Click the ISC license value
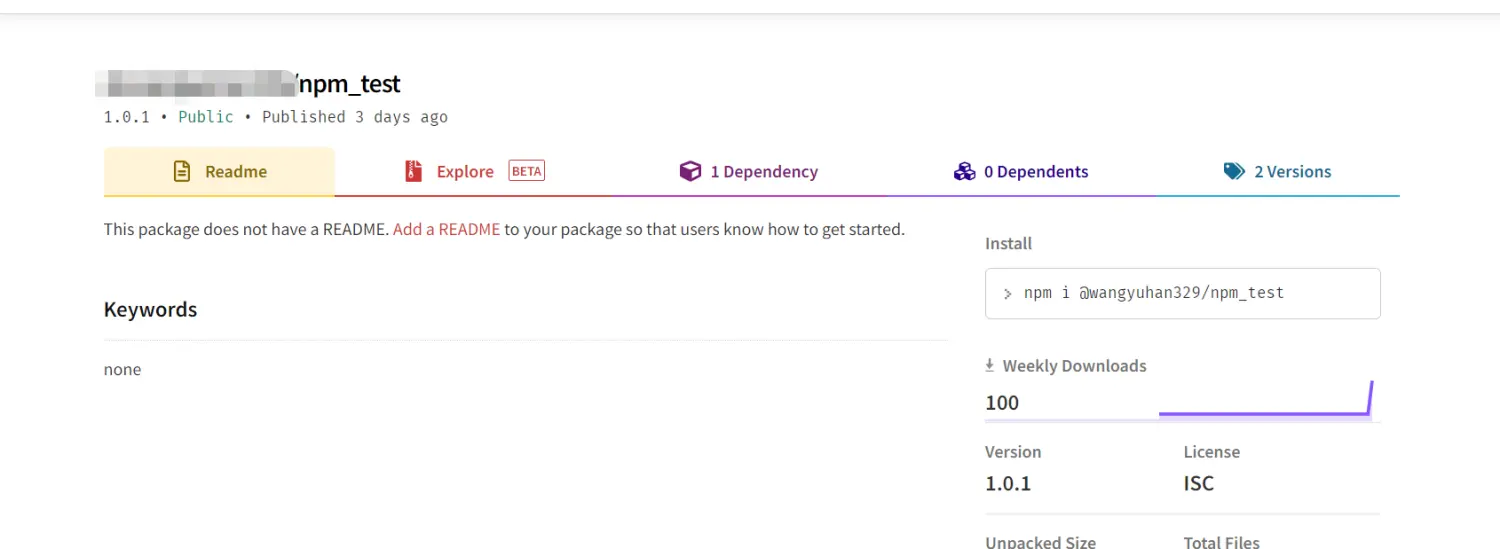1500x549 pixels. point(1198,484)
